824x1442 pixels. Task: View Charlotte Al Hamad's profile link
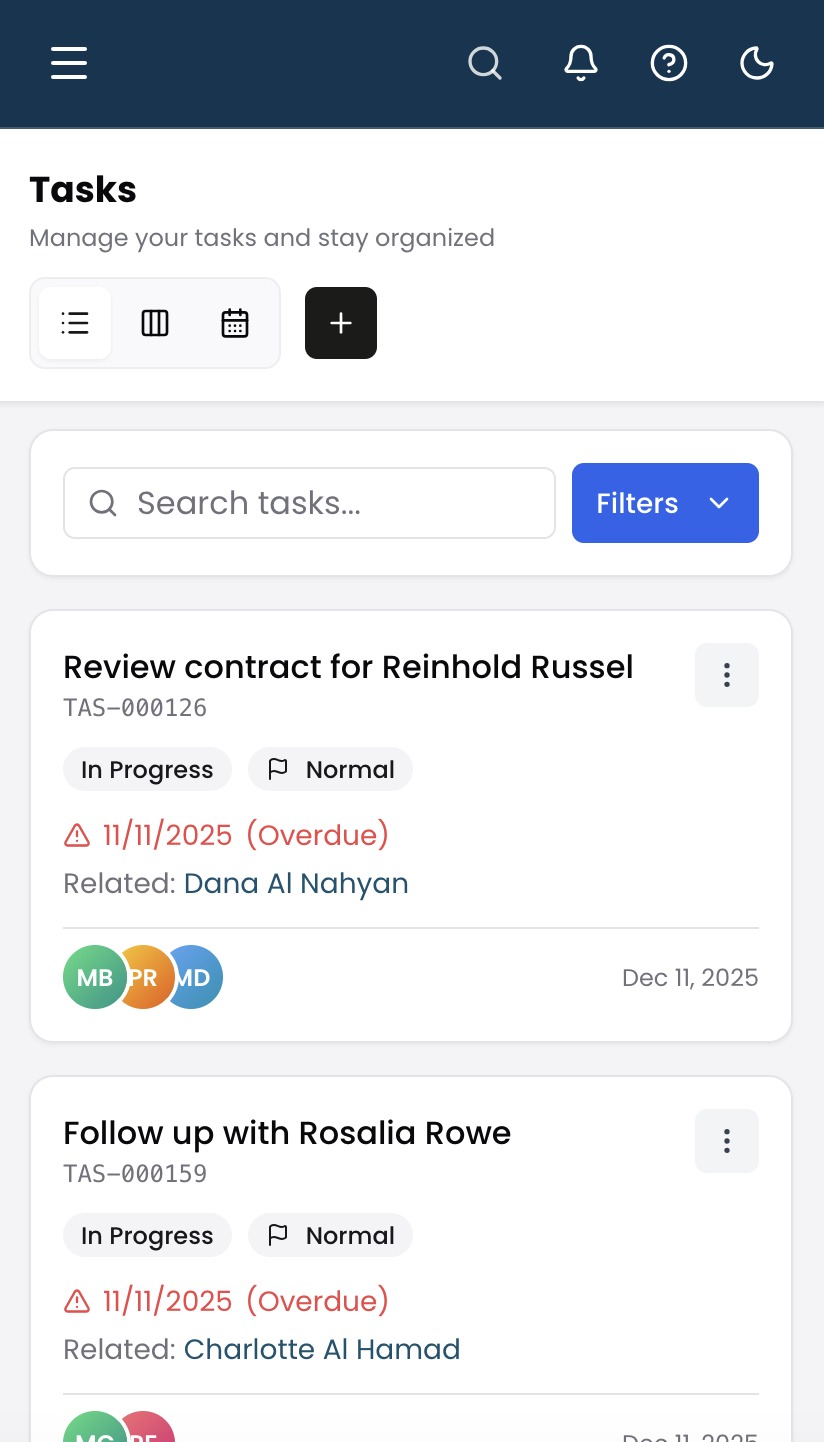pos(322,1349)
